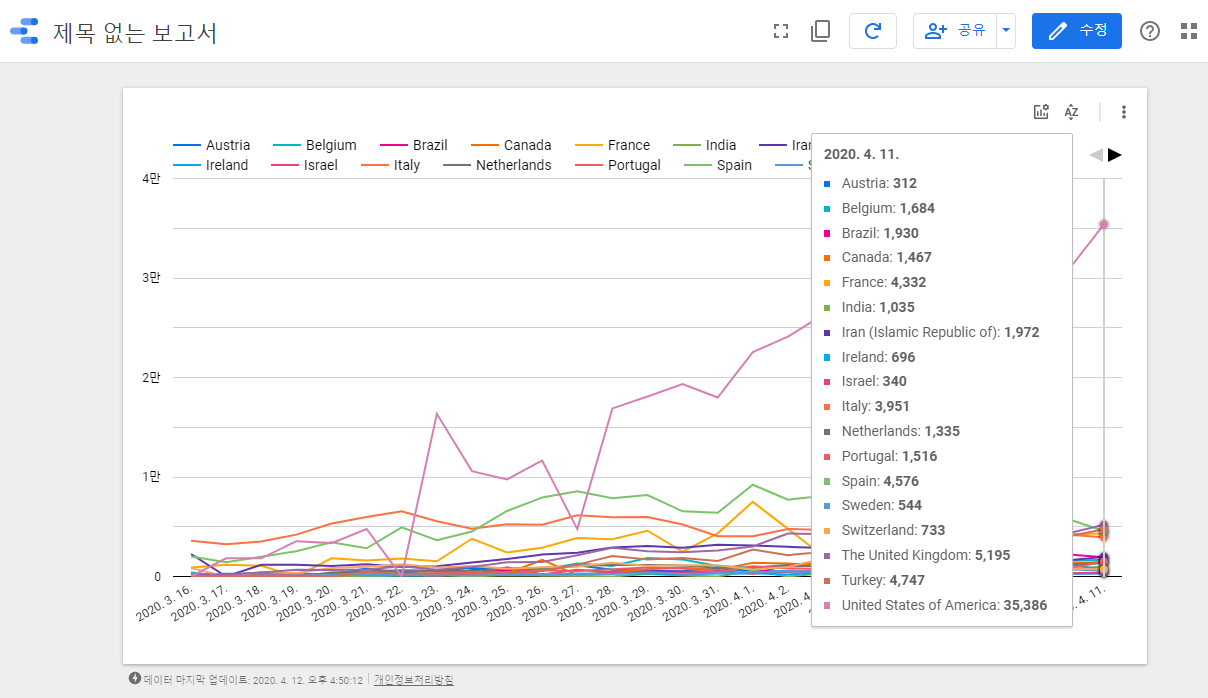This screenshot has height=698, width=1208.
Task: Open the 공유 share button
Action: pyautogui.click(x=954, y=31)
